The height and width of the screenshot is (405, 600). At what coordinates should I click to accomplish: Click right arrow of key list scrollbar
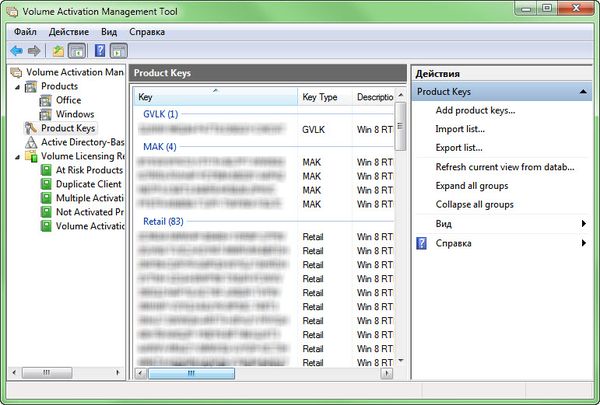[387, 374]
